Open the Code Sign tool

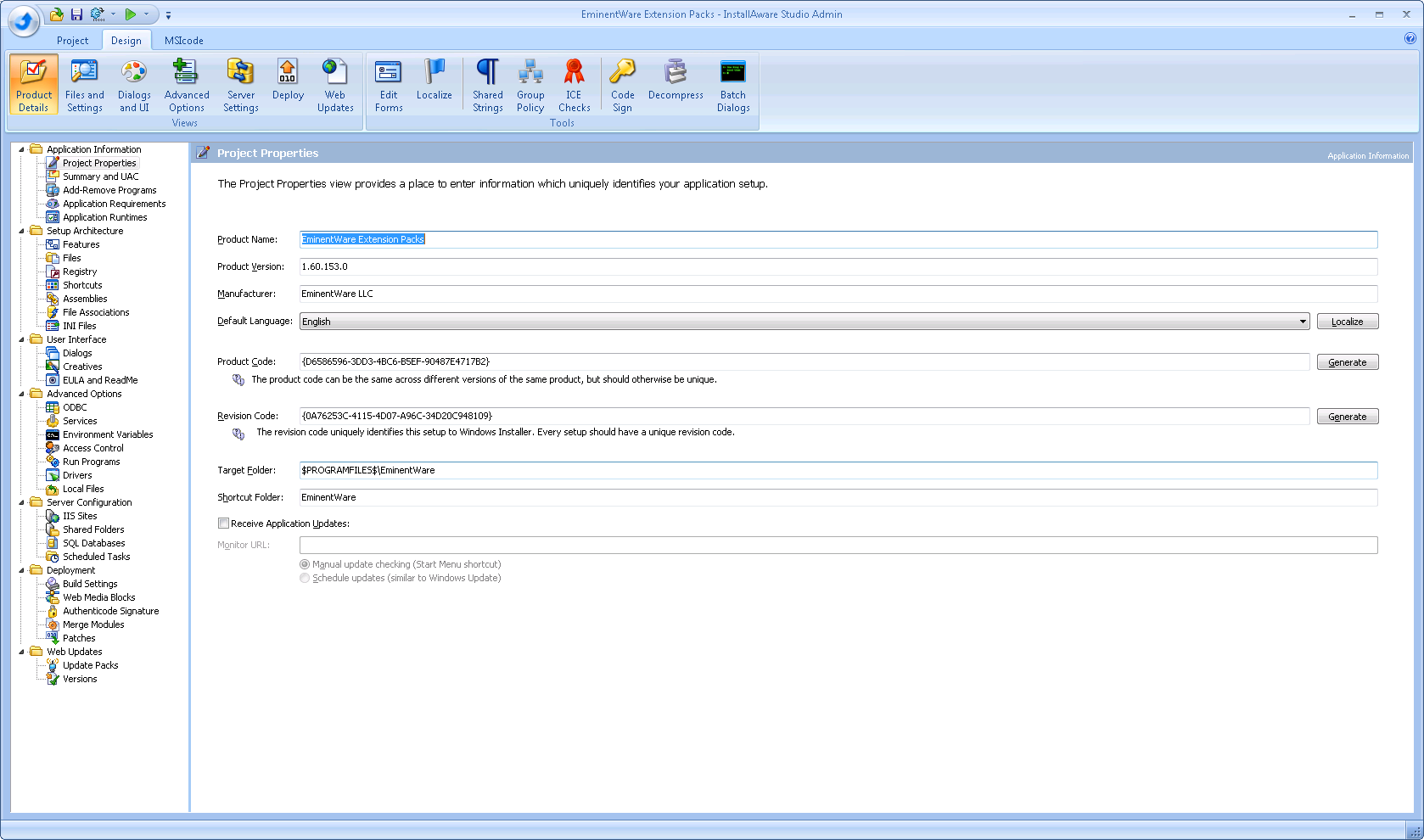pos(623,84)
